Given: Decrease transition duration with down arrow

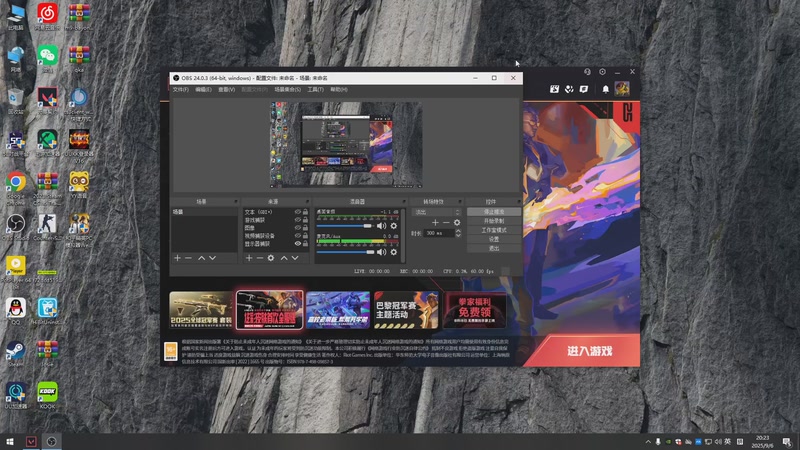Looking at the screenshot, I should point(458,235).
